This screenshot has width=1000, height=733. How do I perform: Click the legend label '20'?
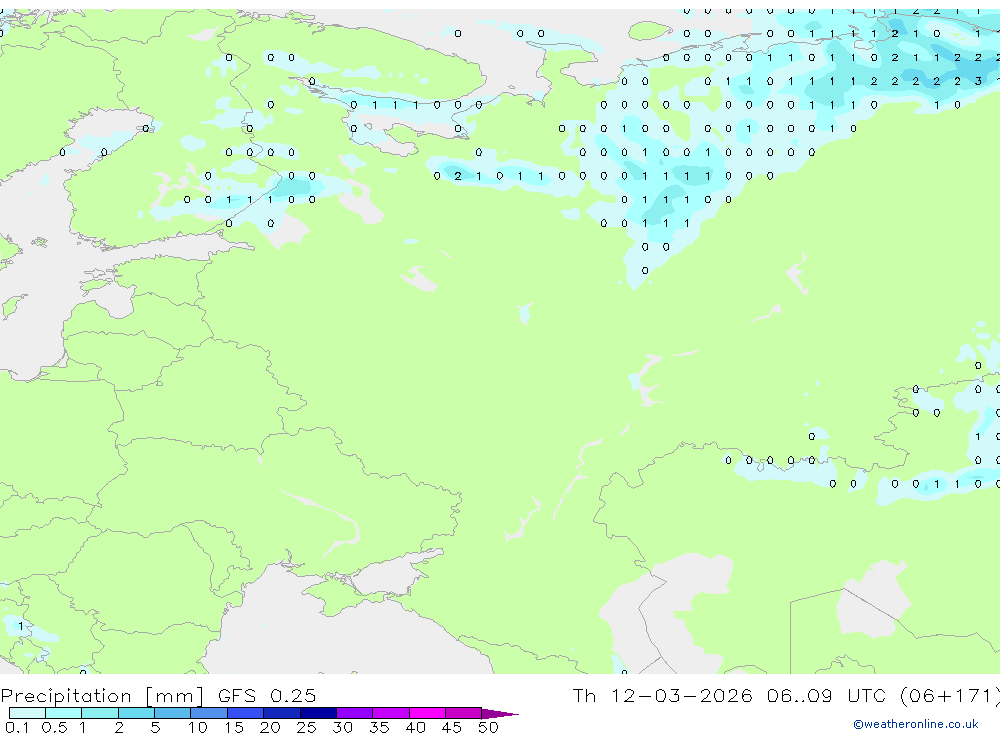tap(270, 727)
